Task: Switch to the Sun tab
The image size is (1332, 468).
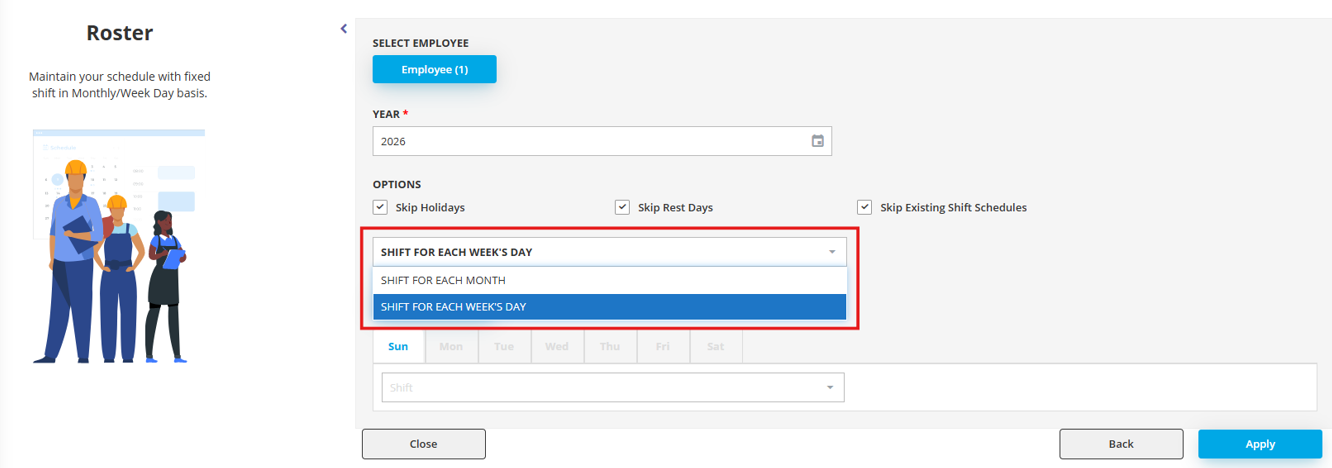Action: pyautogui.click(x=398, y=346)
